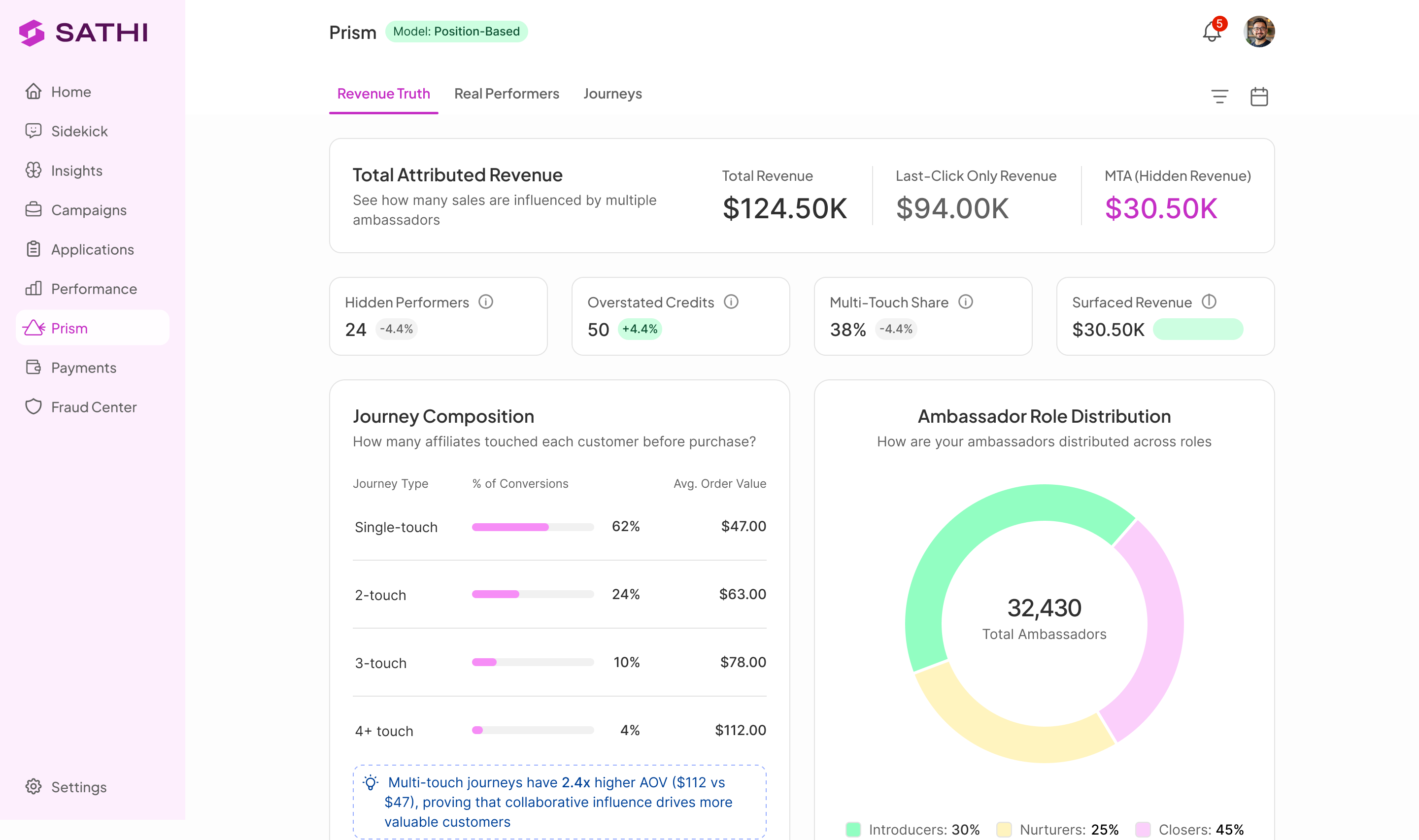Screen dimensions: 1419x840
Task: Click the Avg. Order Value column header
Action: pyautogui.click(x=719, y=483)
